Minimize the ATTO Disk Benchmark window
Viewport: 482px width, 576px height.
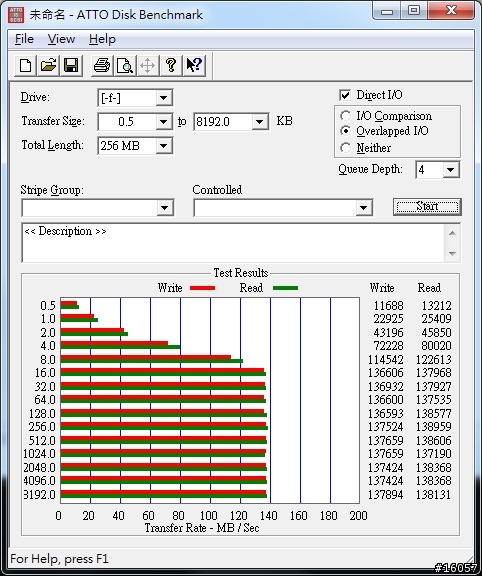click(x=387, y=11)
